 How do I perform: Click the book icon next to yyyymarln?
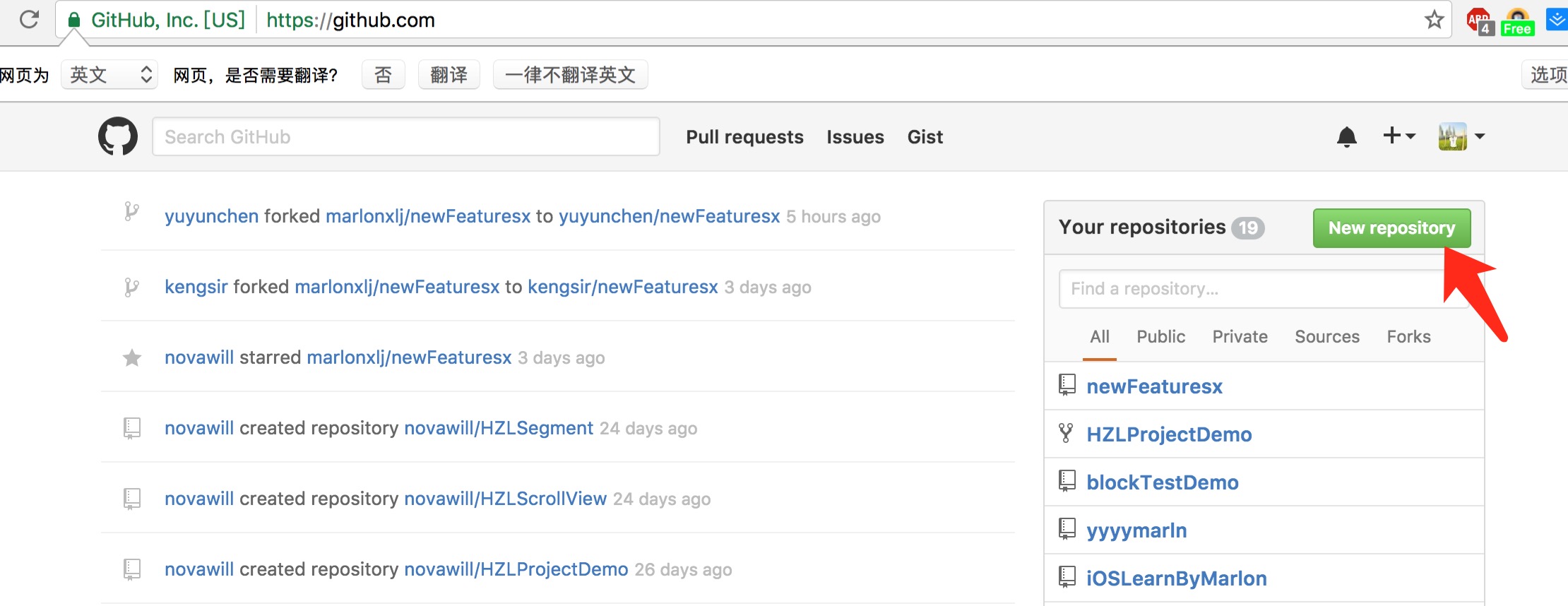tap(1067, 529)
